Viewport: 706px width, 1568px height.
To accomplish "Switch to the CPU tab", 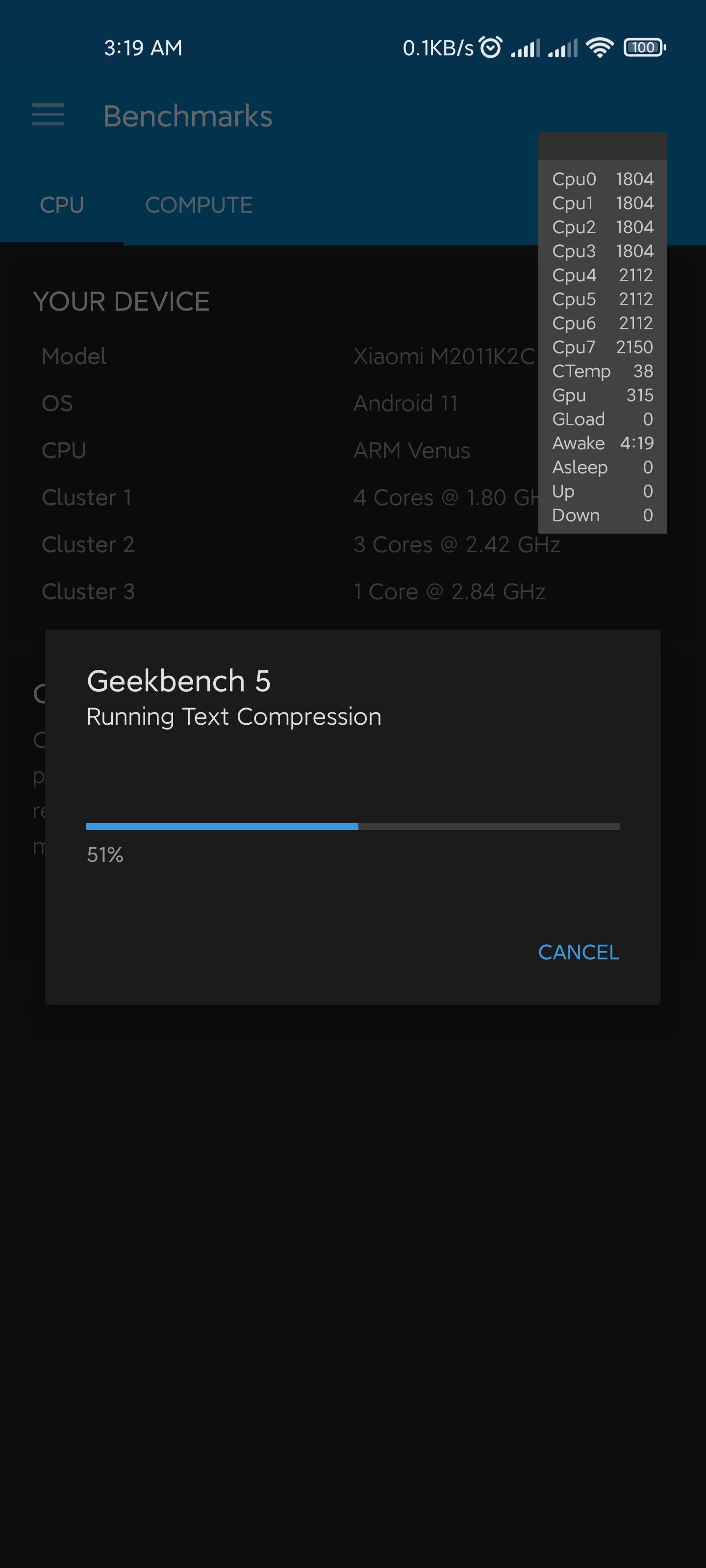I will pyautogui.click(x=61, y=205).
